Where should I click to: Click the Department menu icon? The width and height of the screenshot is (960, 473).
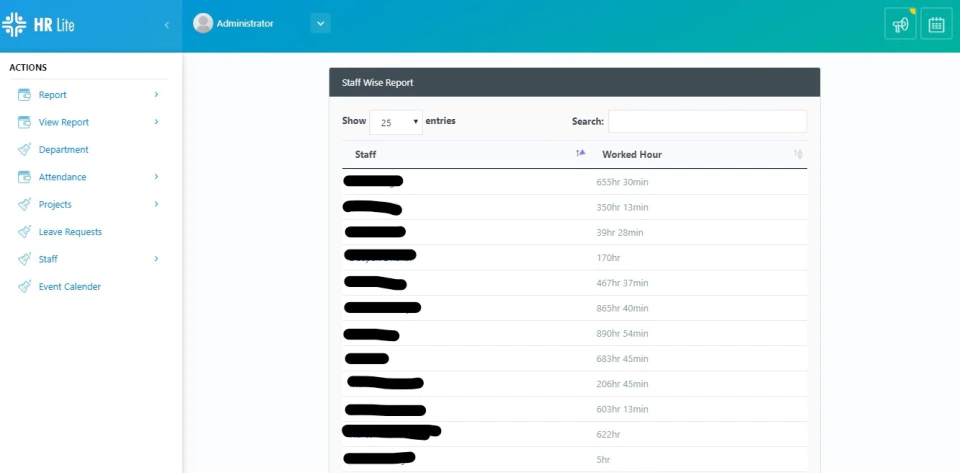24,149
